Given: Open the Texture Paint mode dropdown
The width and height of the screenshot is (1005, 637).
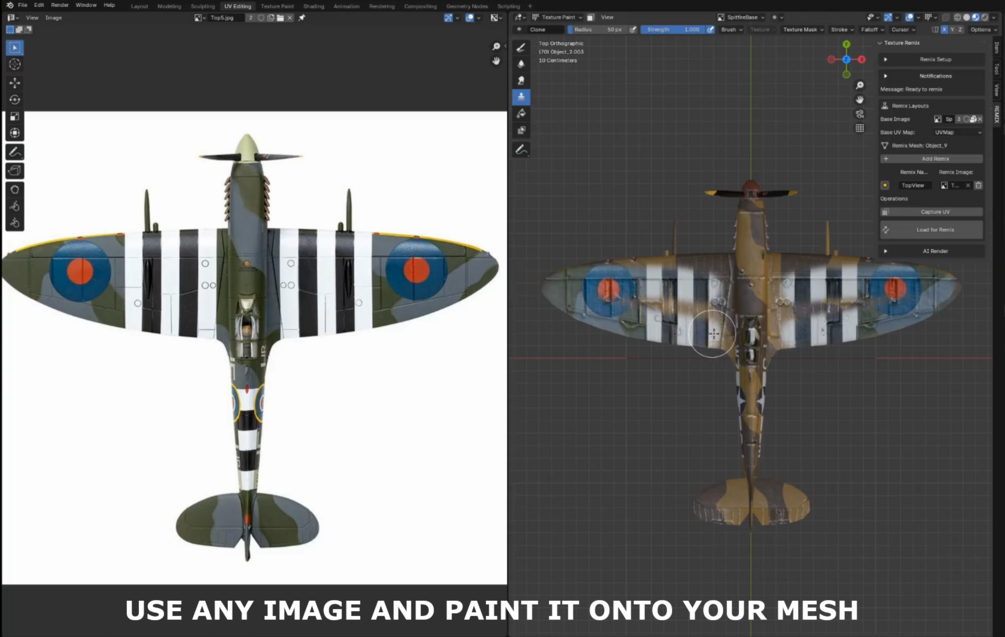Looking at the screenshot, I should pos(558,17).
